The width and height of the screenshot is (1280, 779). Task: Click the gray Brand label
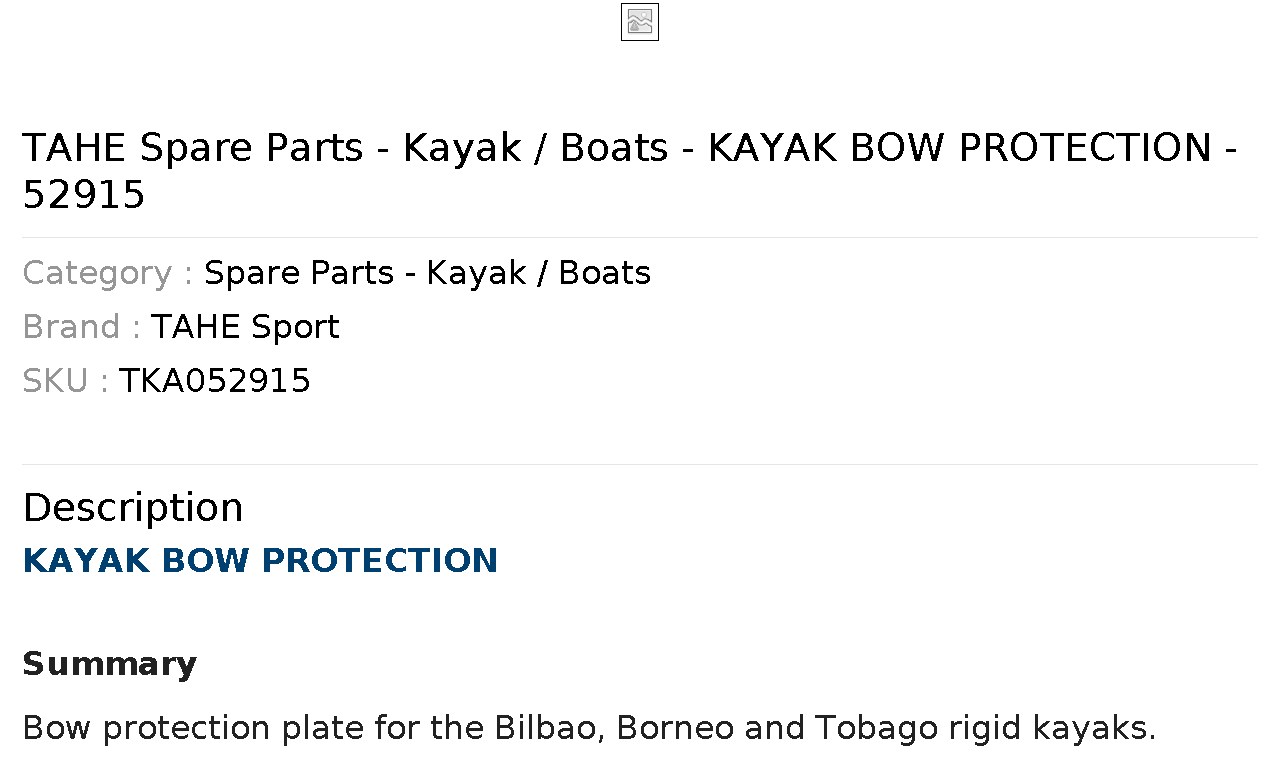pos(81,327)
